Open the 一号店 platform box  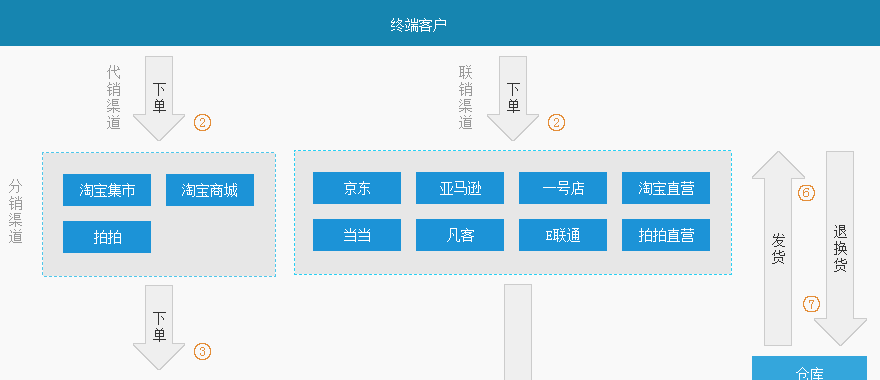(x=563, y=188)
